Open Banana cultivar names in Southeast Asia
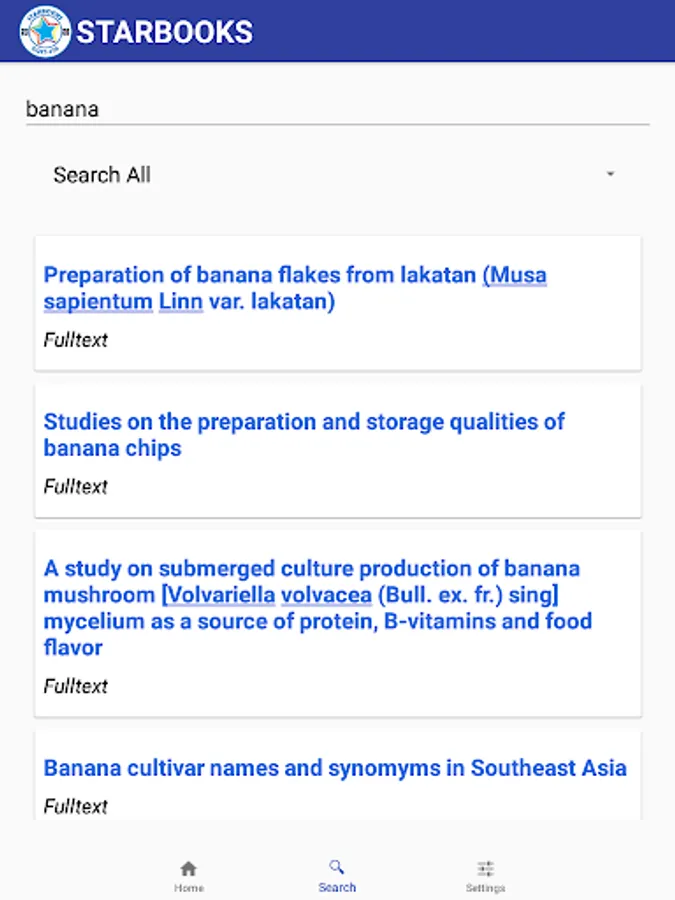This screenshot has height=900, width=675. (335, 768)
